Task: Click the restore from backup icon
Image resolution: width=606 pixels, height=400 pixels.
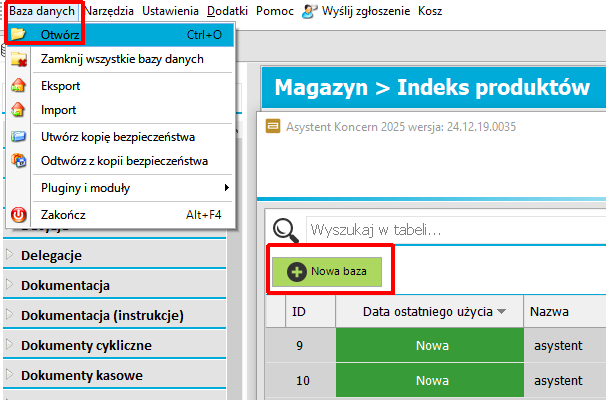Action: (x=18, y=160)
